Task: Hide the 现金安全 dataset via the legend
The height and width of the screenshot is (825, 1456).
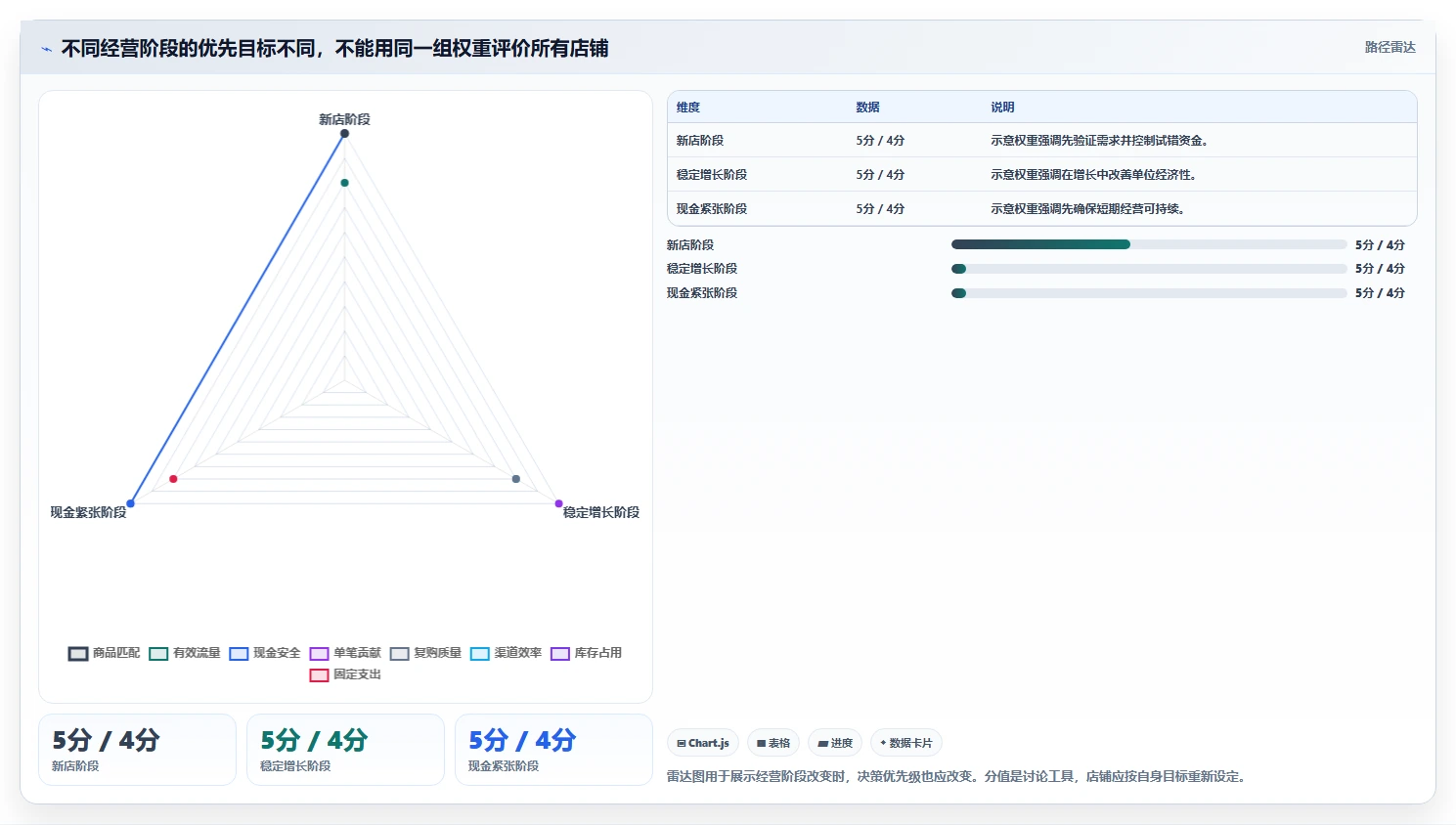Action: [265, 653]
